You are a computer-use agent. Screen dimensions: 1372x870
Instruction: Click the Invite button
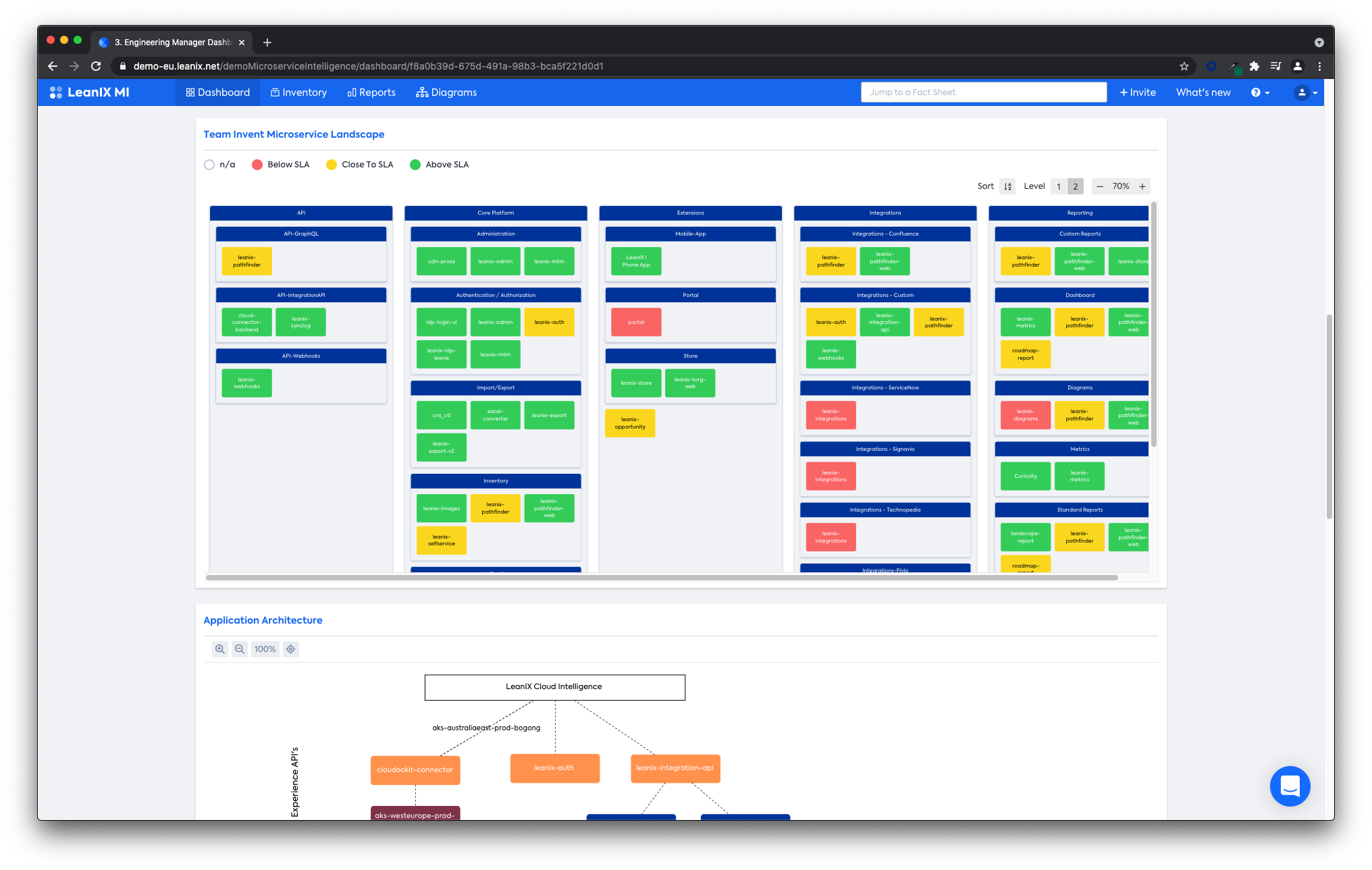(x=1138, y=92)
